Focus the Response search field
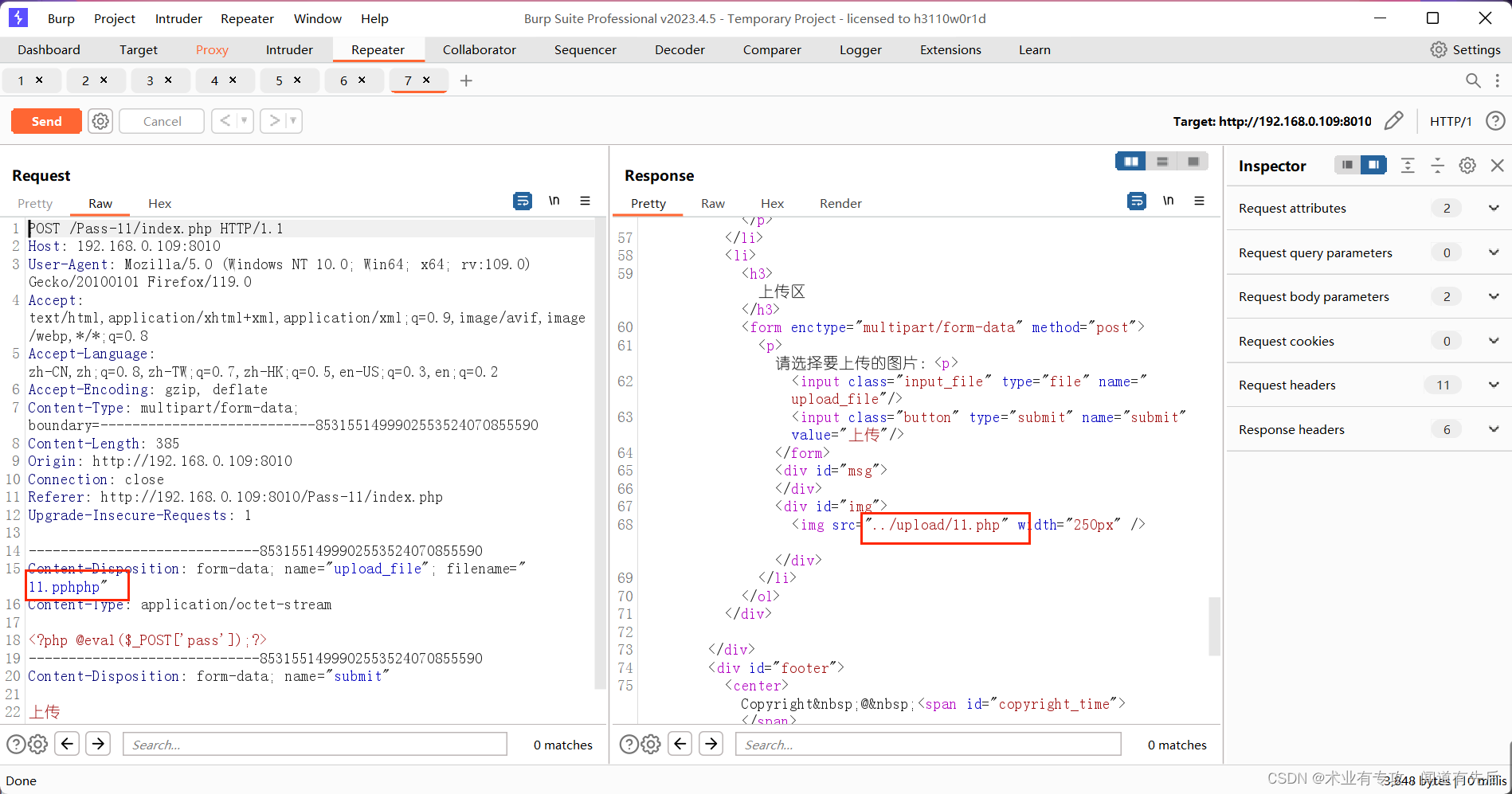 (x=928, y=744)
